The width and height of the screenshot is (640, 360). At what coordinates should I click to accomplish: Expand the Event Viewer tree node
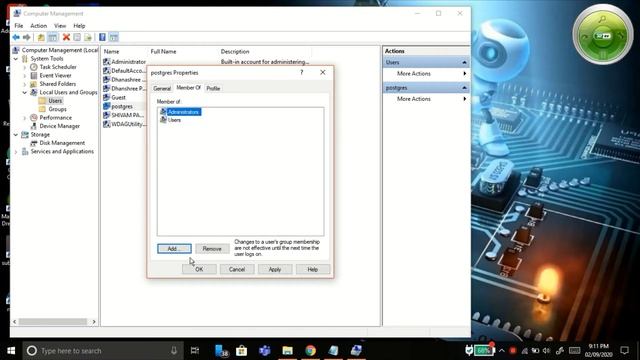point(25,76)
